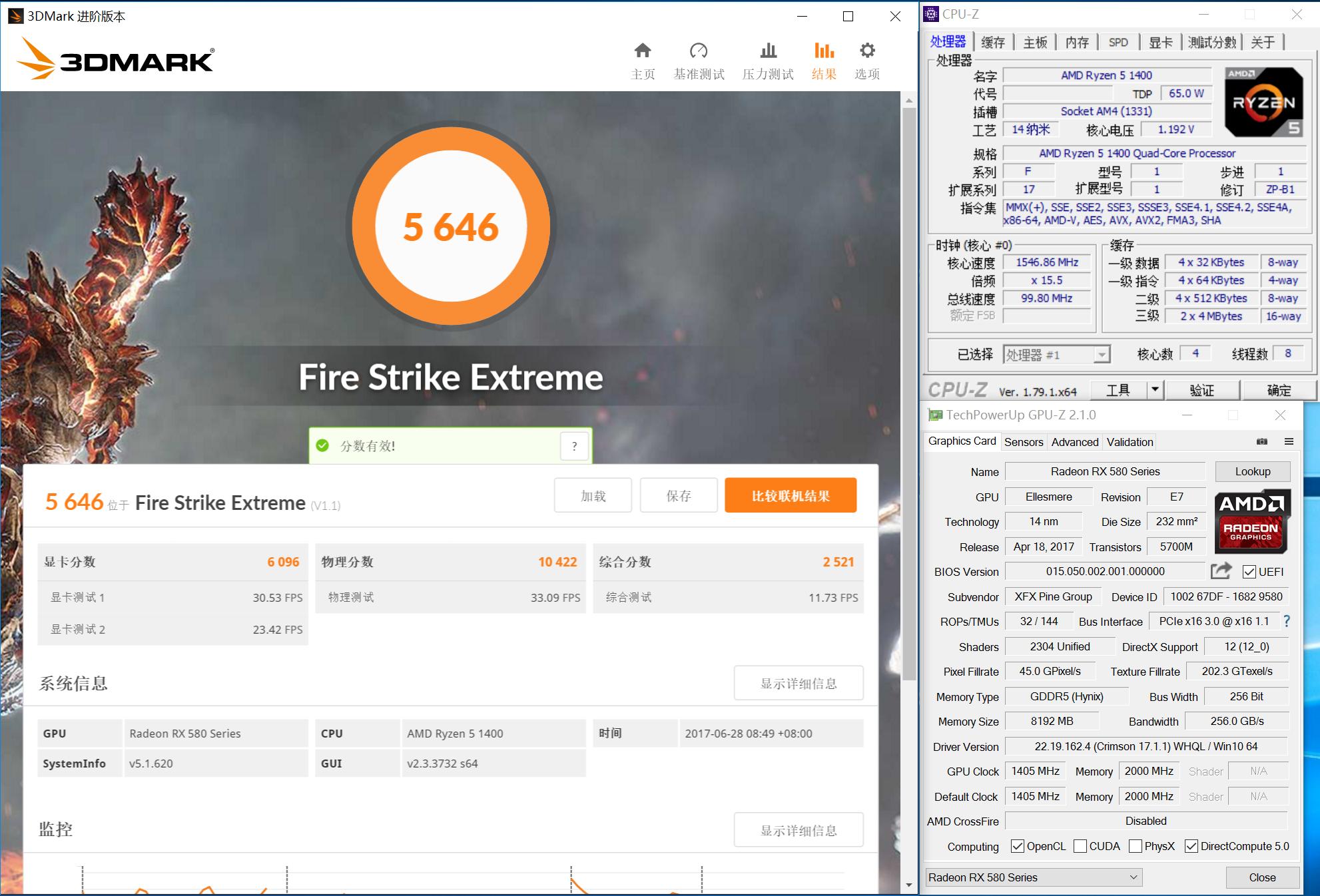This screenshot has width=1320, height=896.
Task: Click the bus interface question mark in GPU-Z
Action: coord(1287,621)
